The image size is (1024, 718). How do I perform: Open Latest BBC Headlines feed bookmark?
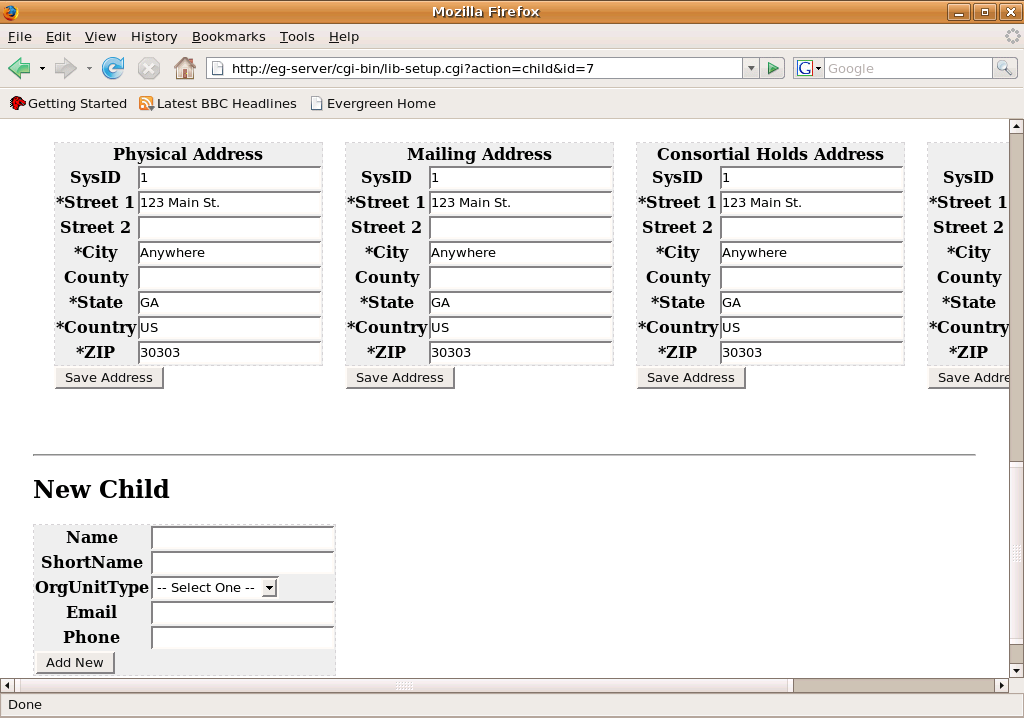[217, 103]
